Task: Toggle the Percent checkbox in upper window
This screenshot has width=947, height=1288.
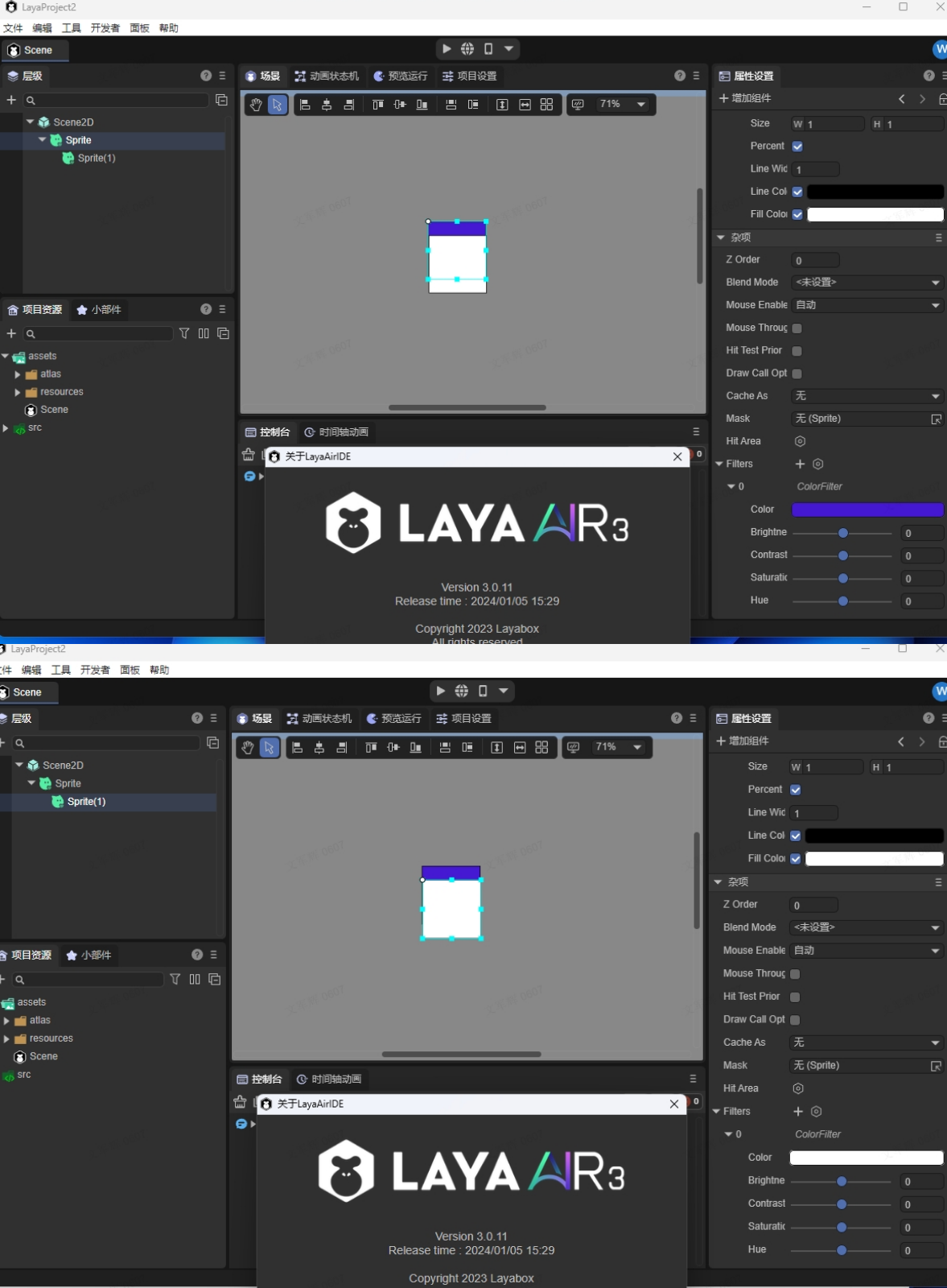Action: pyautogui.click(x=797, y=147)
